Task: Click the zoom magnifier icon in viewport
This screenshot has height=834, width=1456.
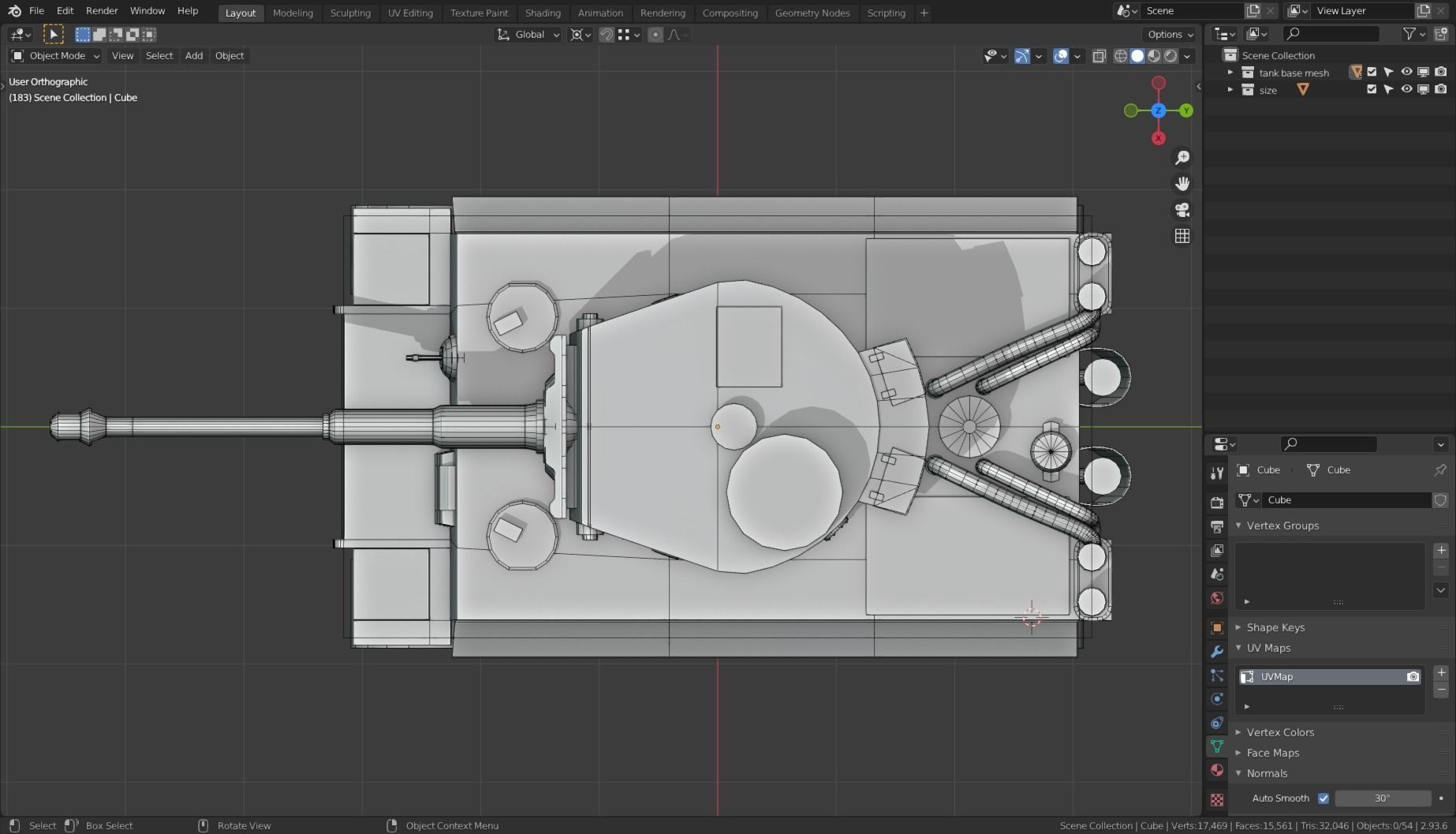Action: click(1182, 158)
